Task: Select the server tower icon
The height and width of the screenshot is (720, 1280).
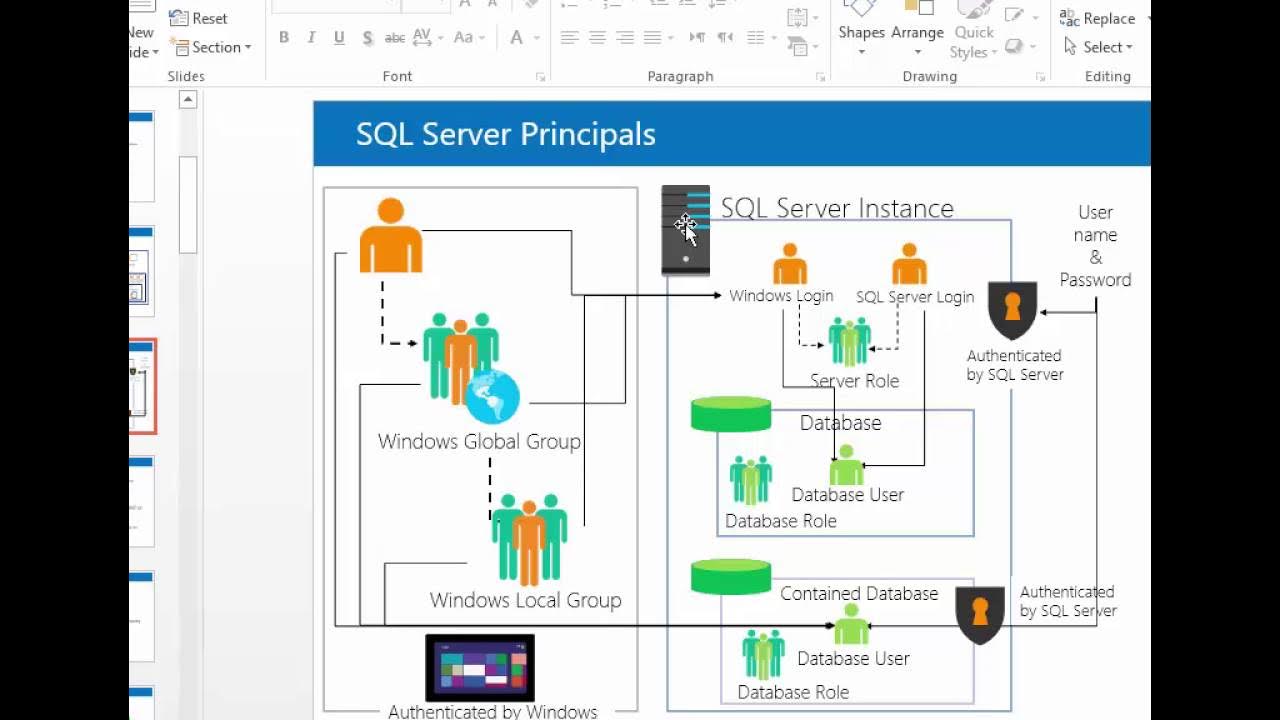Action: coord(686,230)
